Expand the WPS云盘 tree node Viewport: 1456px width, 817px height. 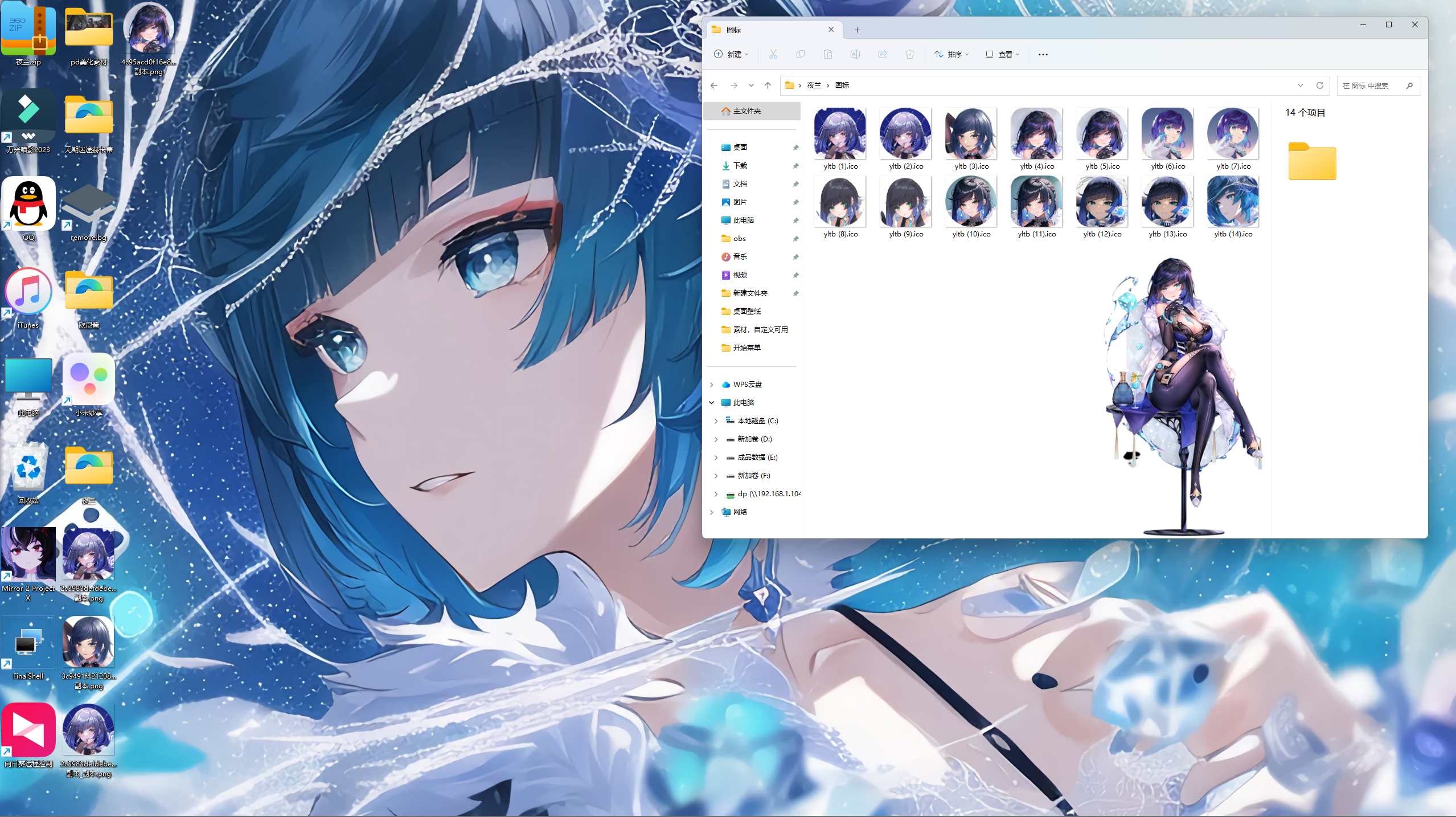click(712, 385)
